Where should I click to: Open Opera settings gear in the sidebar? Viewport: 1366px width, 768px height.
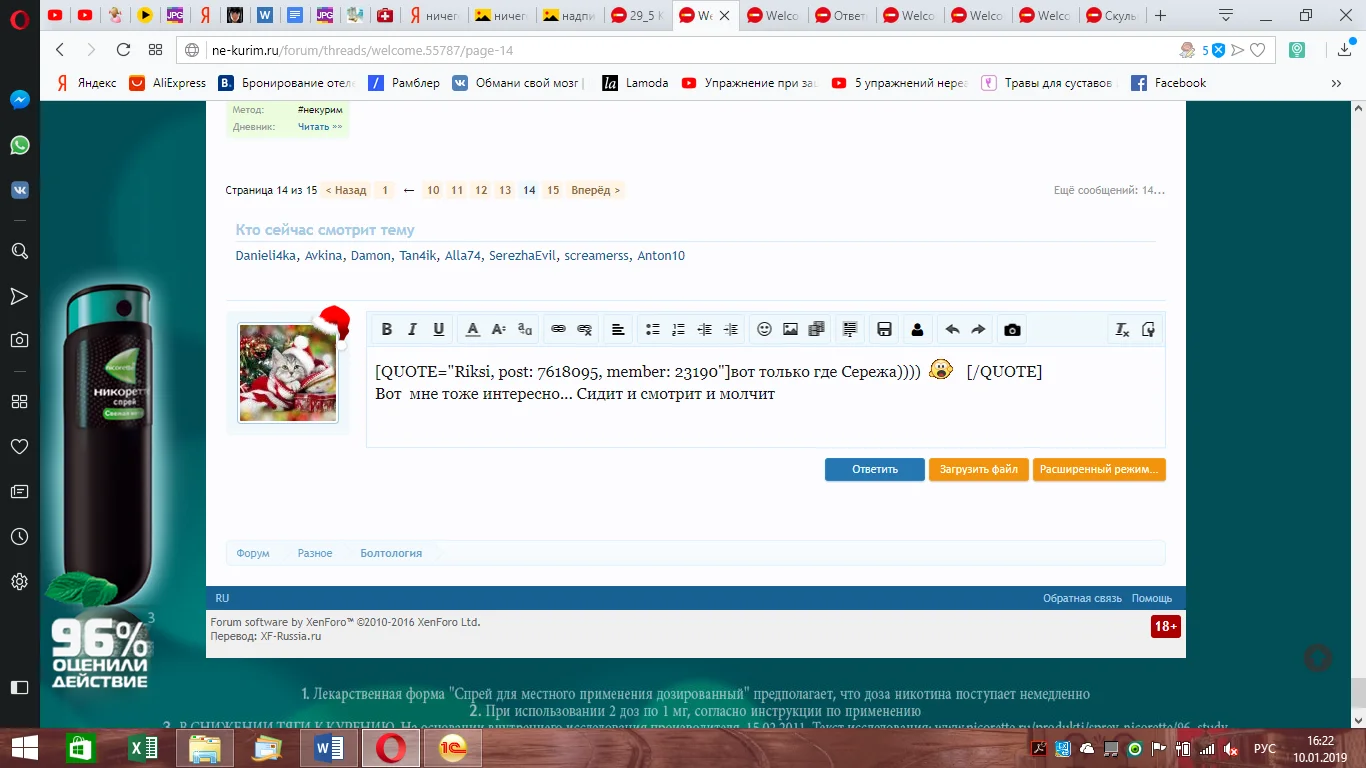click(19, 581)
